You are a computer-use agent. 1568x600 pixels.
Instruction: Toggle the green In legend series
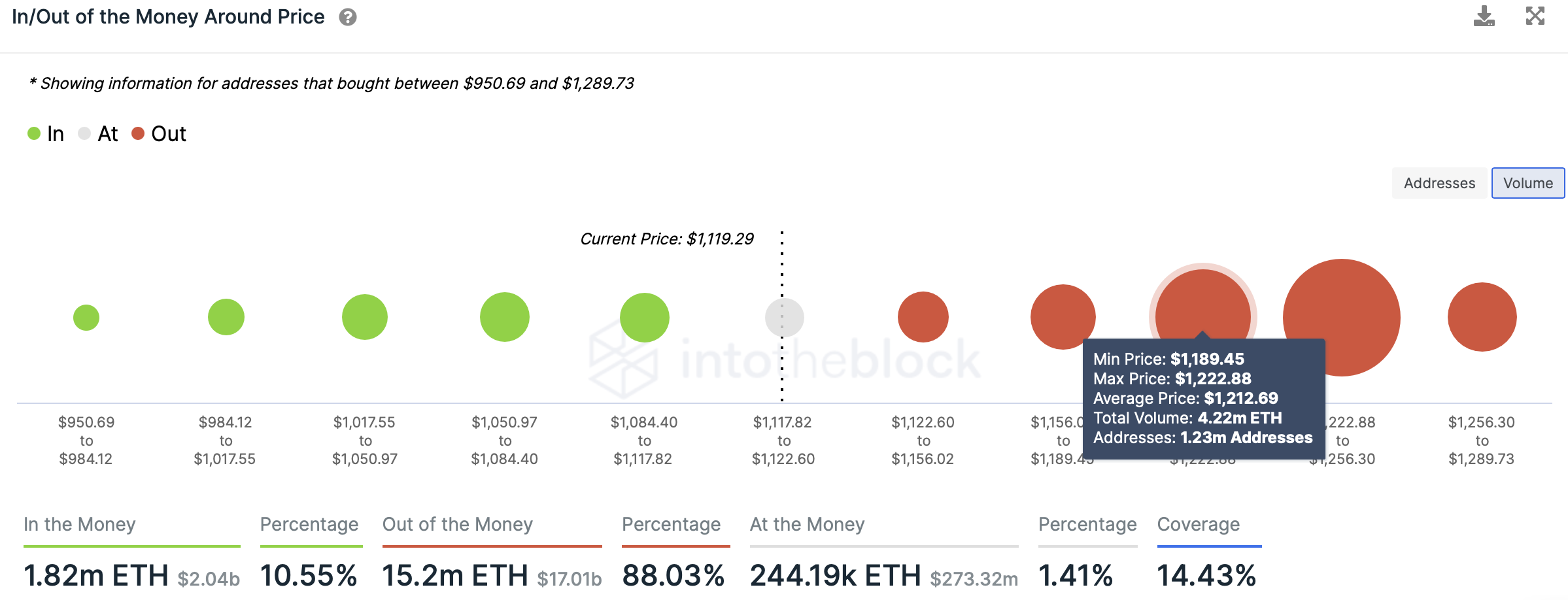pos(46,134)
